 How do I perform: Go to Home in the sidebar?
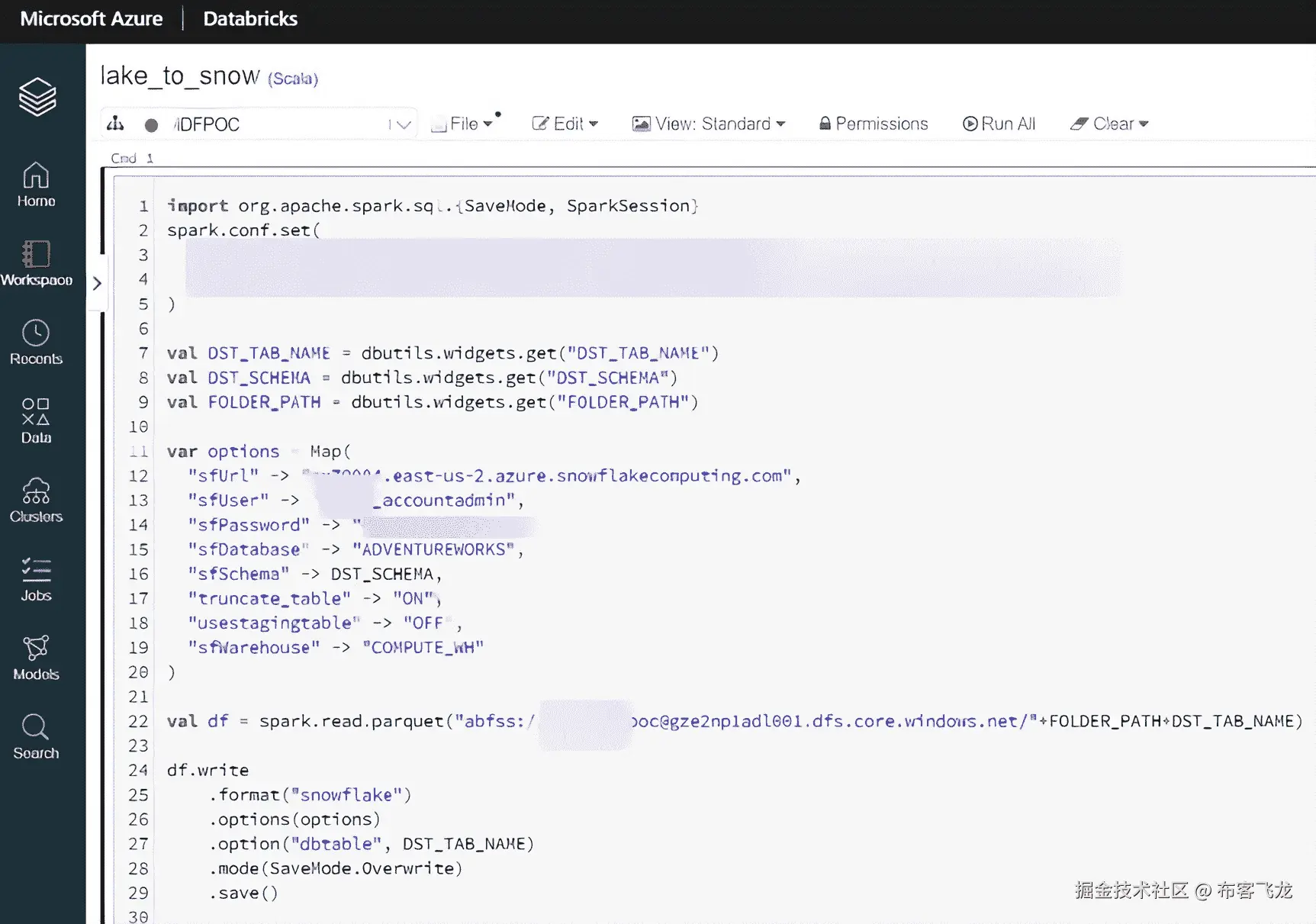(x=36, y=185)
